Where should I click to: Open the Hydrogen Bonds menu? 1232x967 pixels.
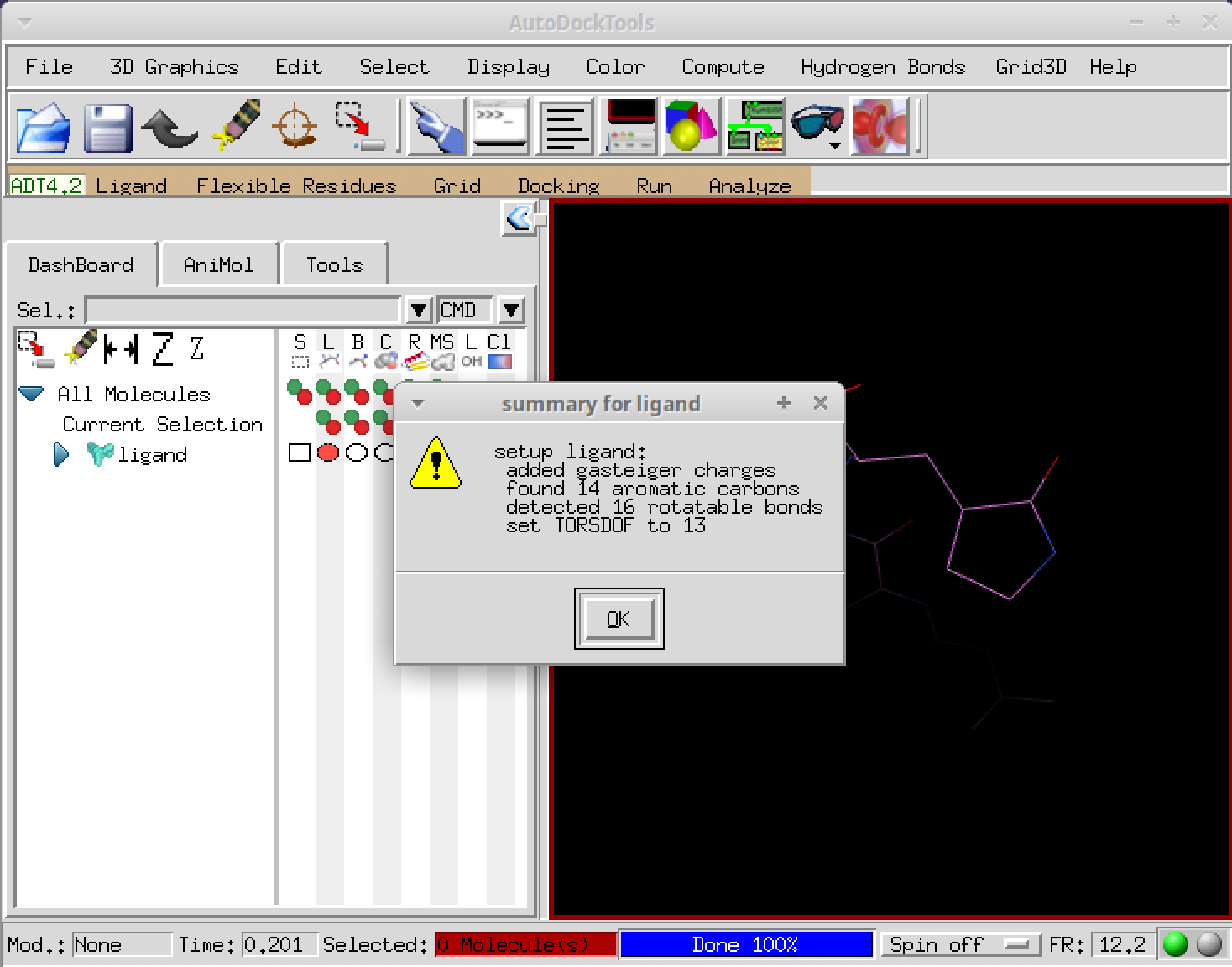coord(883,67)
